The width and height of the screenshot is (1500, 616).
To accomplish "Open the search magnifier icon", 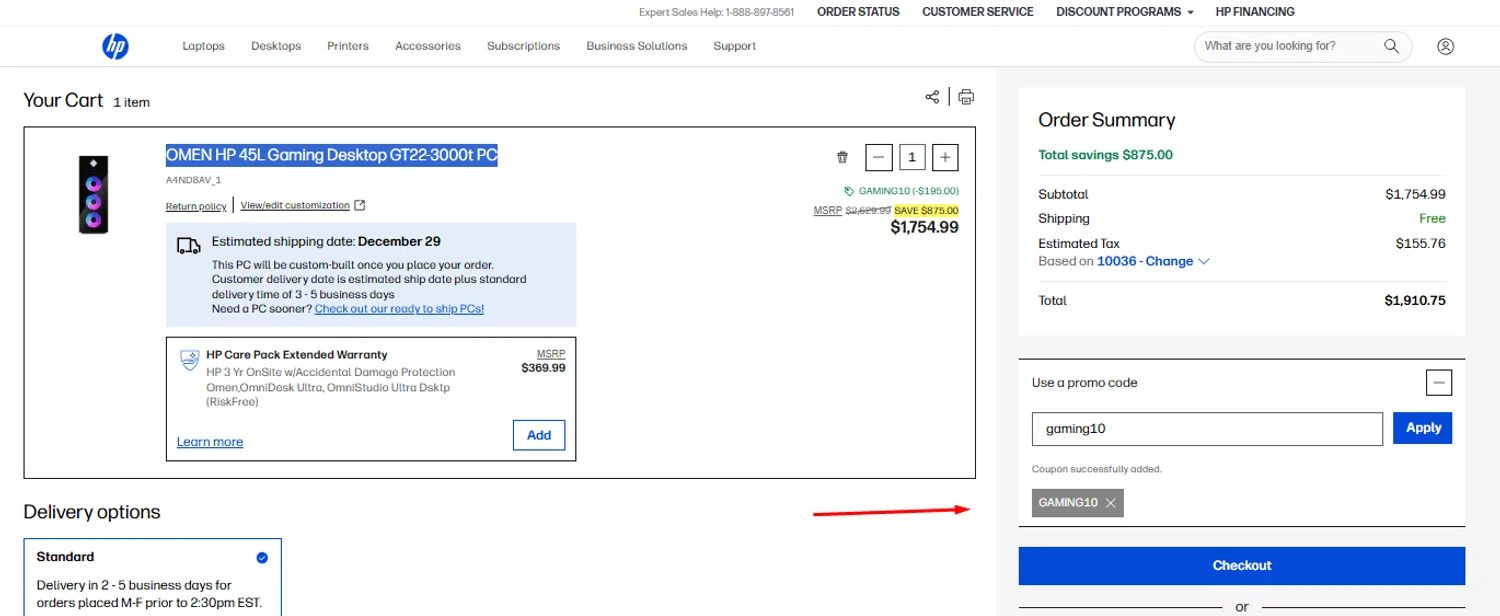I will (1391, 46).
